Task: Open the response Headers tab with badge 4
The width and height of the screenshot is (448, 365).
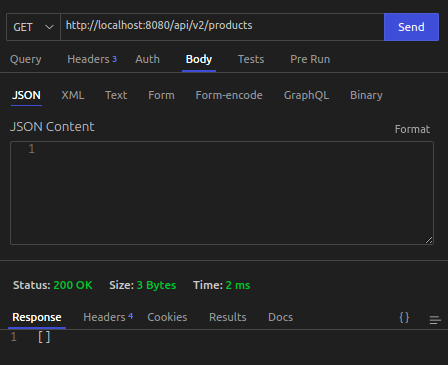Action: pos(108,317)
